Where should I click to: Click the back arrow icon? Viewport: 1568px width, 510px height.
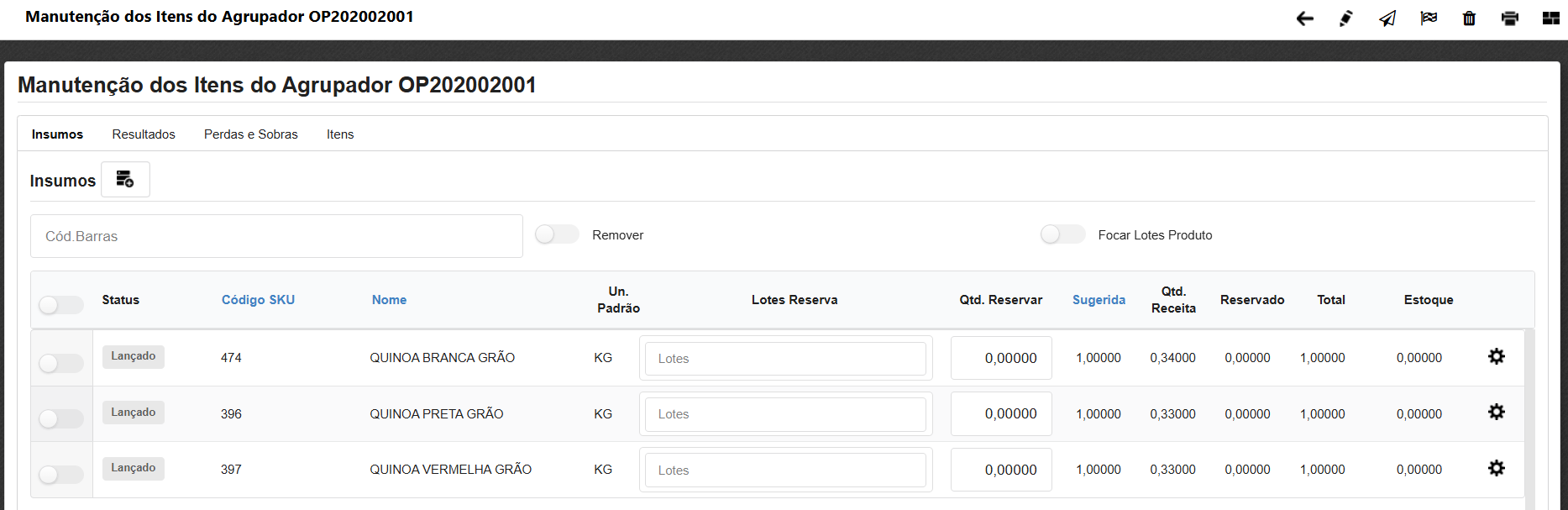(x=1304, y=18)
